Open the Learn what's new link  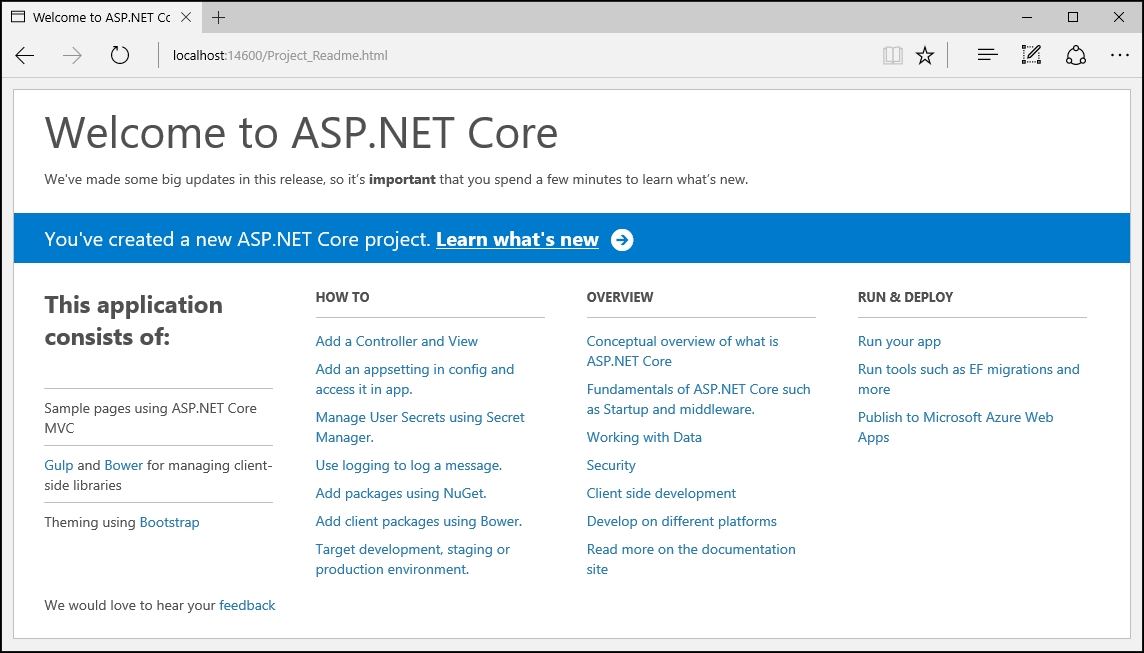(x=517, y=239)
